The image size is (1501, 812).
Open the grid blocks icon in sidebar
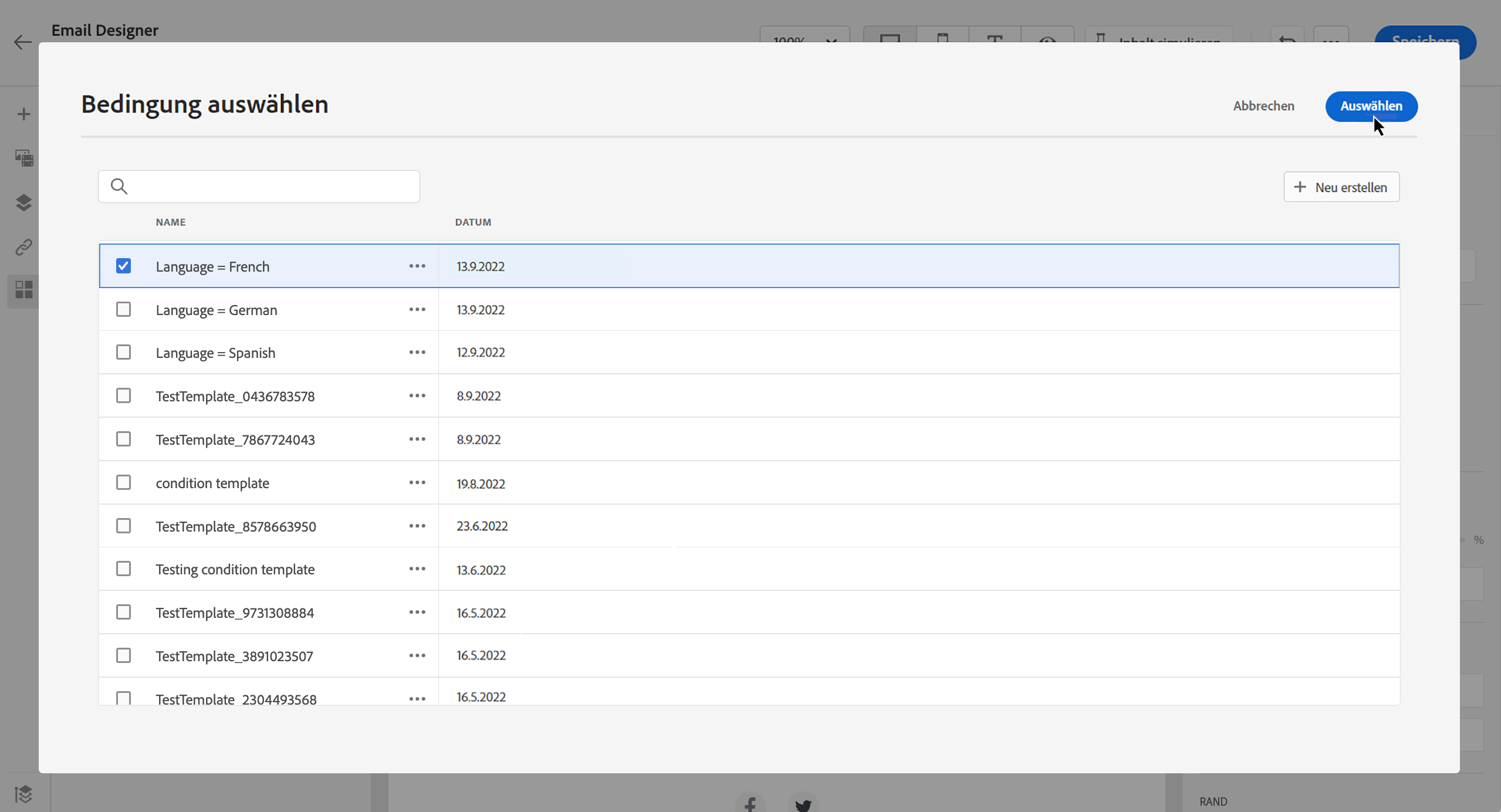coord(23,289)
